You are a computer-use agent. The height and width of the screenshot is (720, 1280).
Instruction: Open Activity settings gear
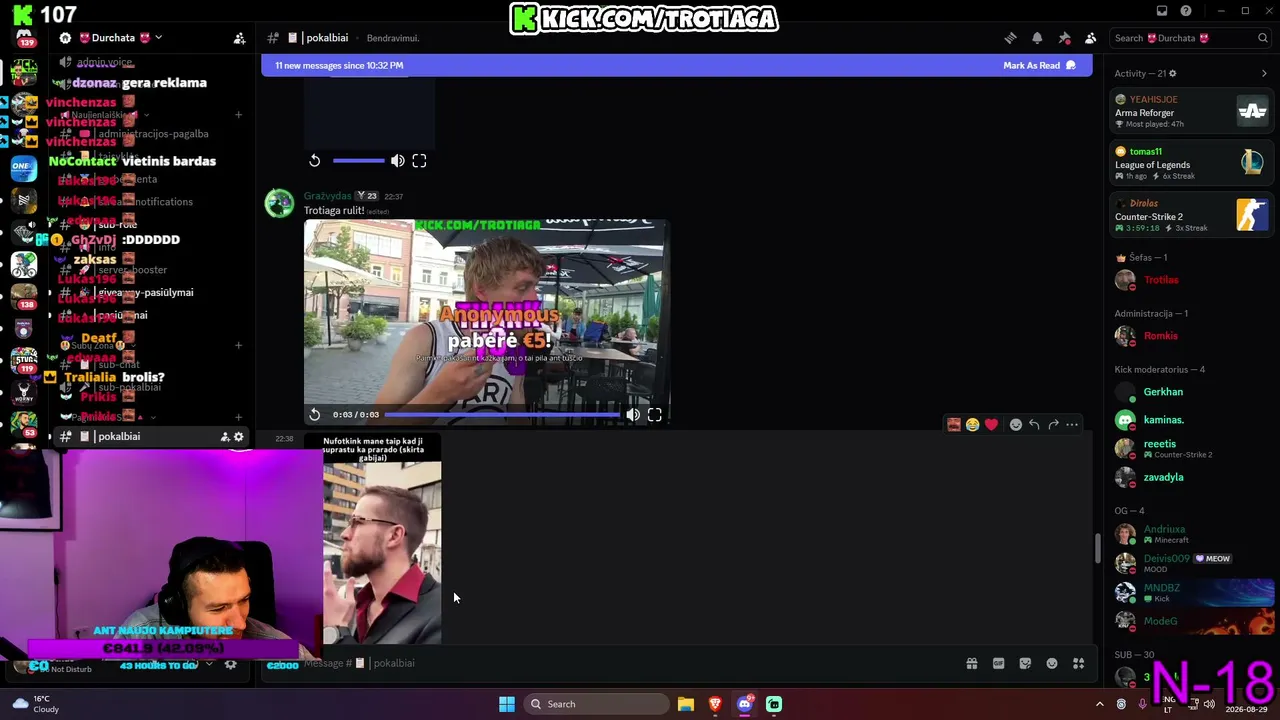tap(1173, 73)
